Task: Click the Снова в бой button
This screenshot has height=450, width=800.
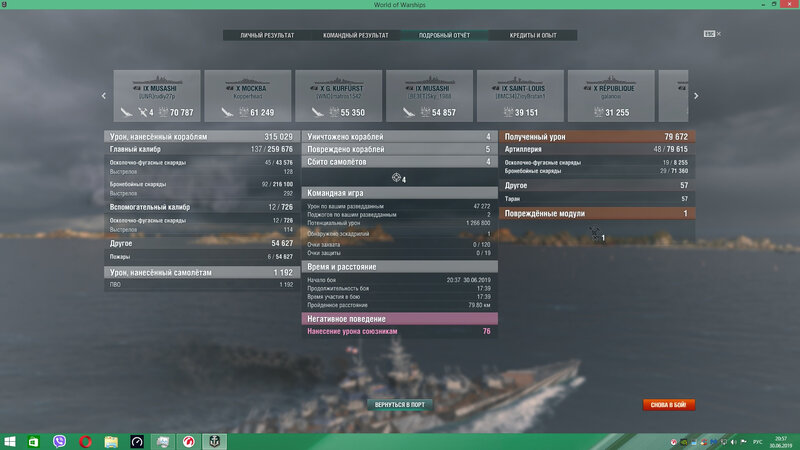Action: (x=668, y=405)
